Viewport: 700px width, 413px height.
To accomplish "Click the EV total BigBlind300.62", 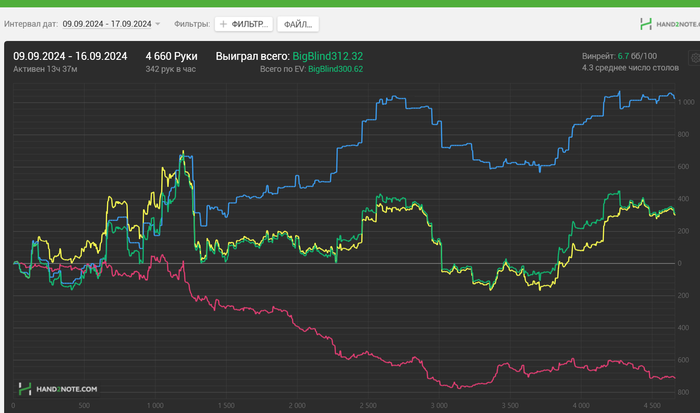I will (x=335, y=69).
